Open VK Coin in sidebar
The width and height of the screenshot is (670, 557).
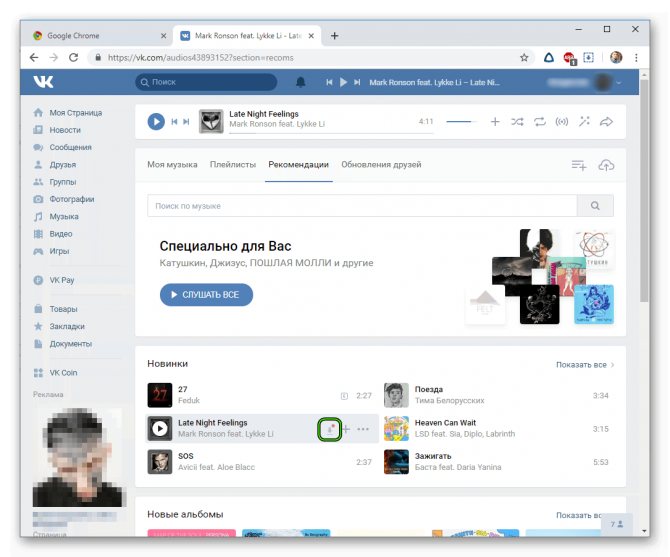tap(56, 372)
